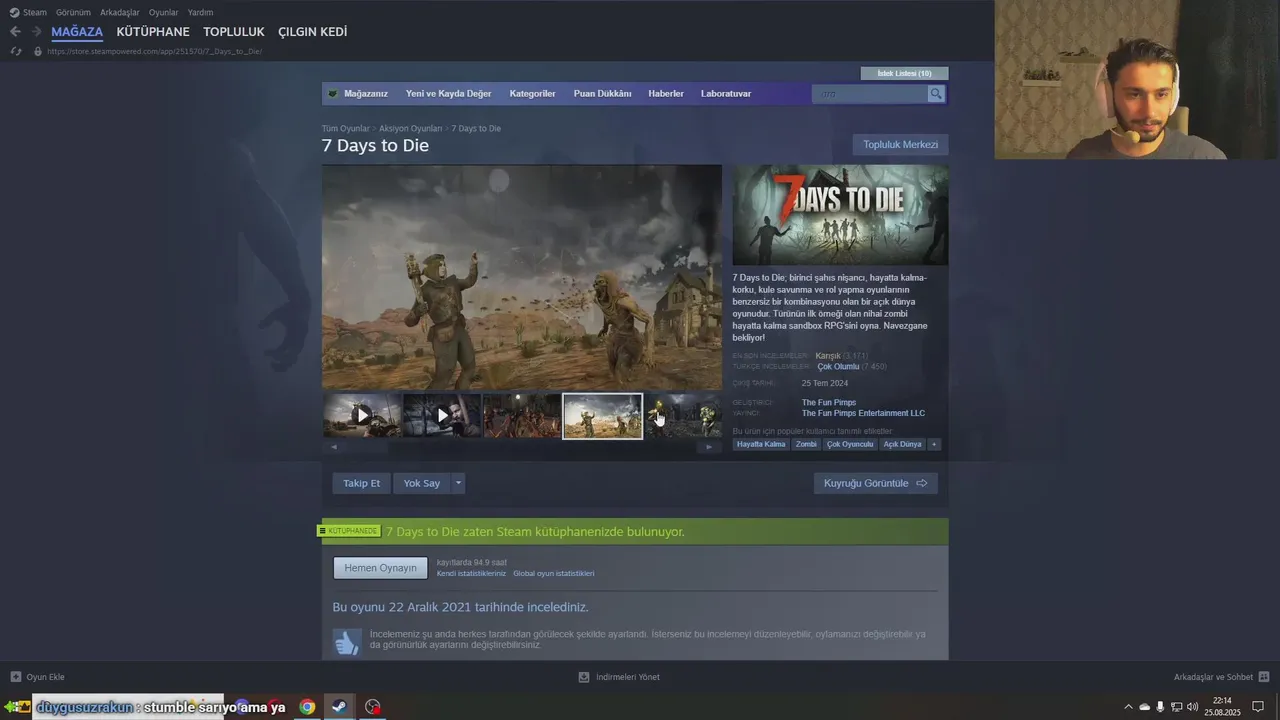Click the Tüm Oyunlar breadcrumb
Image resolution: width=1280 pixels, height=720 pixels.
click(x=345, y=129)
